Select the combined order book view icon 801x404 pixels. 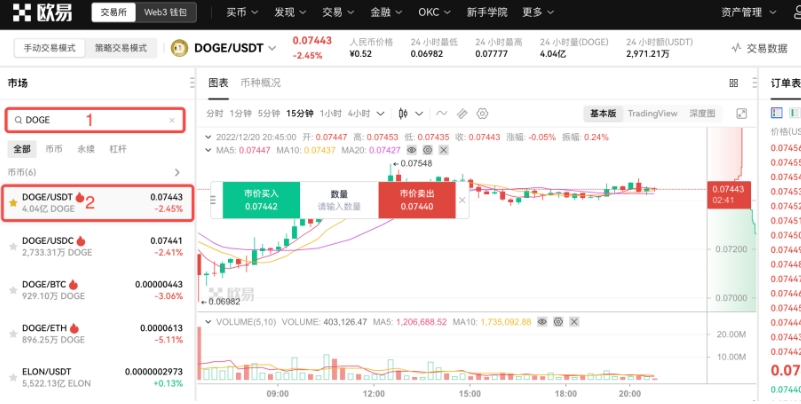(776, 113)
